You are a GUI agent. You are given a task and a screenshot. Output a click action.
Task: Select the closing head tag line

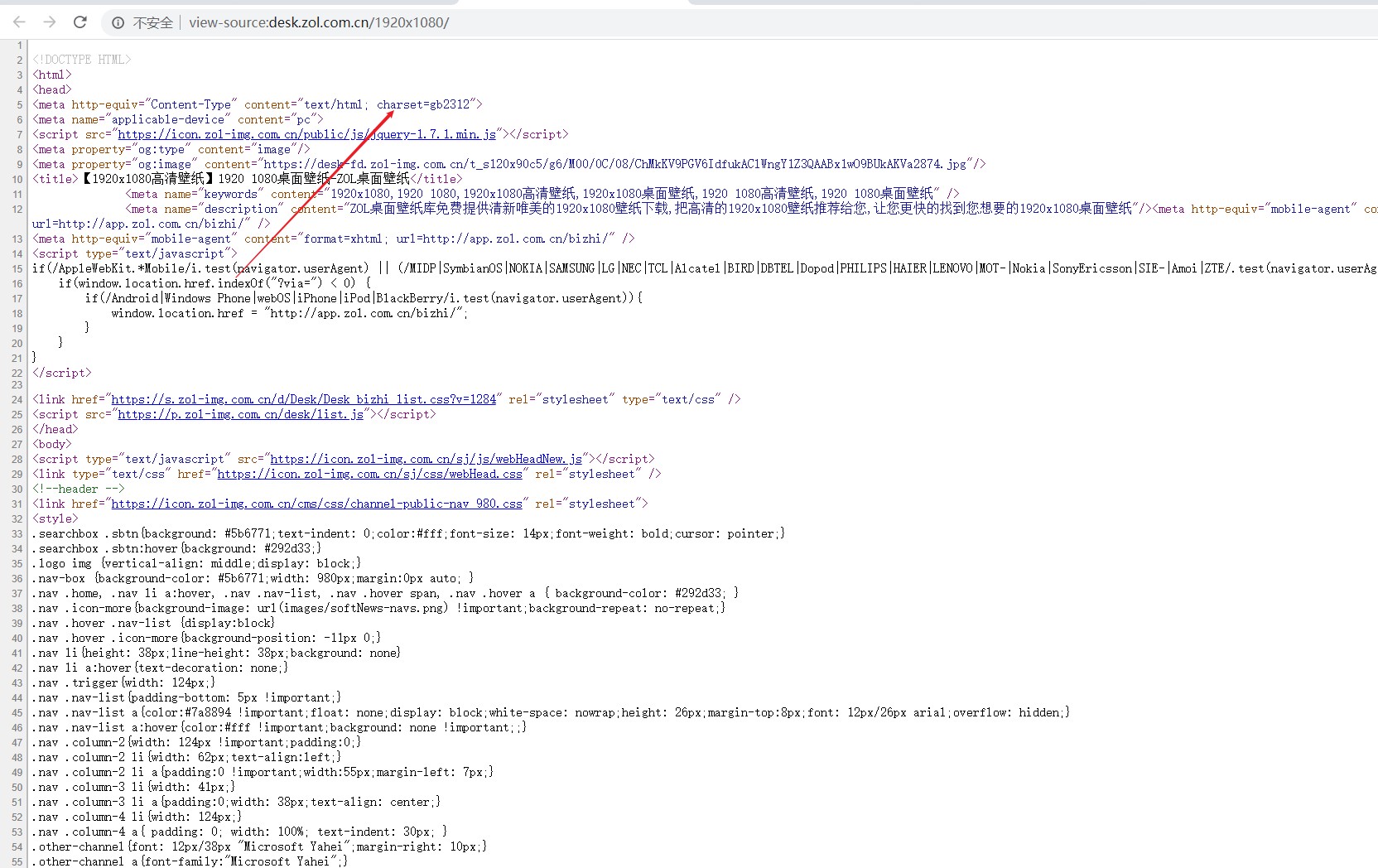pos(55,429)
